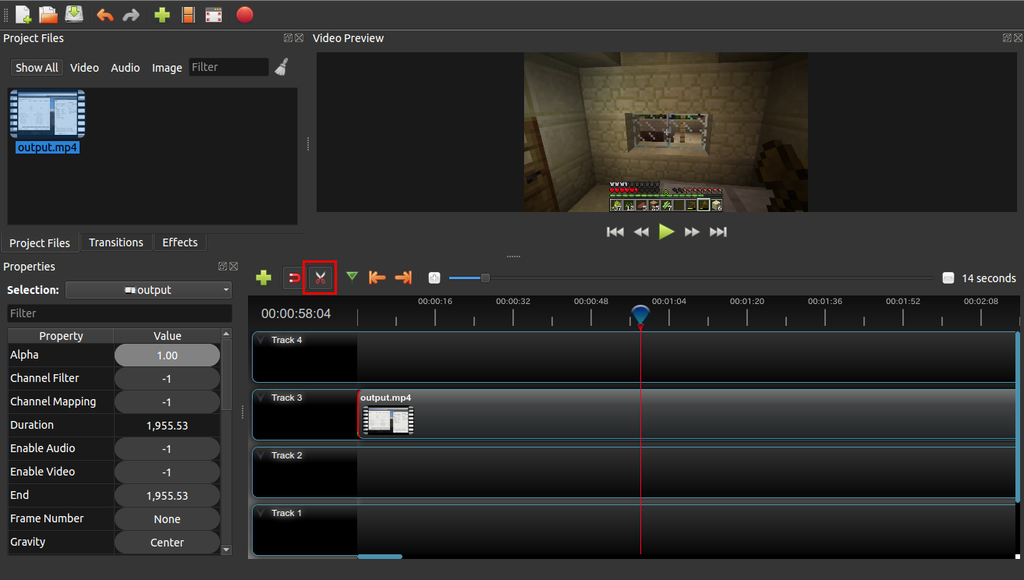Select the razor scissors tool

click(320, 278)
